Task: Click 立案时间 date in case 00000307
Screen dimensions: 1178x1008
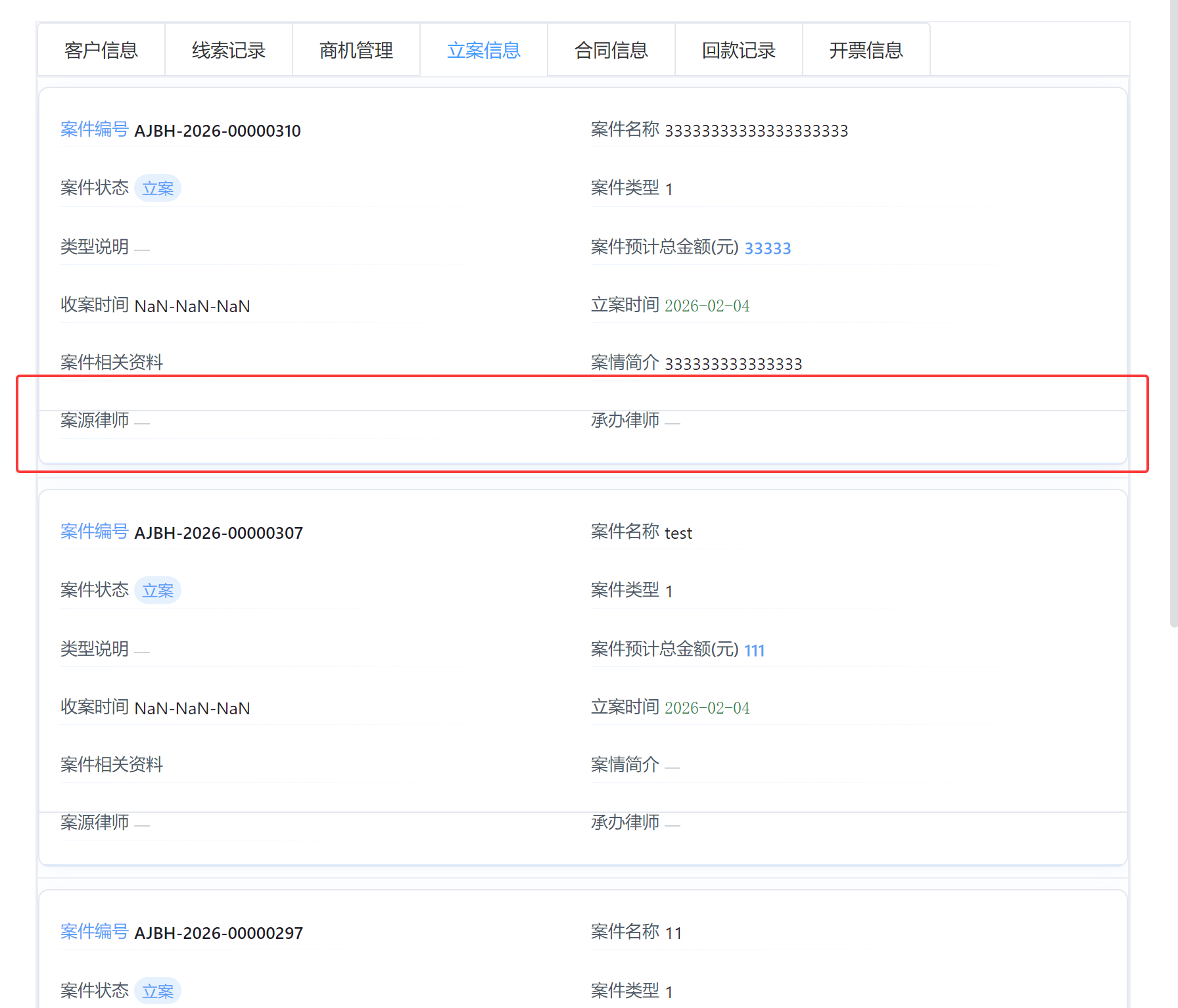Action: pos(707,708)
